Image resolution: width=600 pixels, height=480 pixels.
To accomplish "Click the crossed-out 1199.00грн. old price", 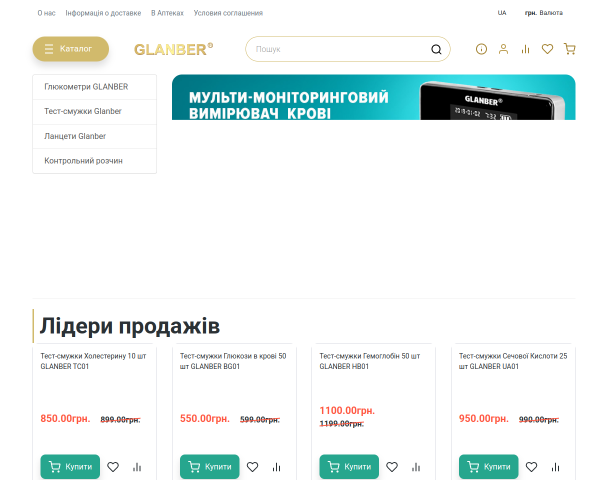I will (342, 423).
